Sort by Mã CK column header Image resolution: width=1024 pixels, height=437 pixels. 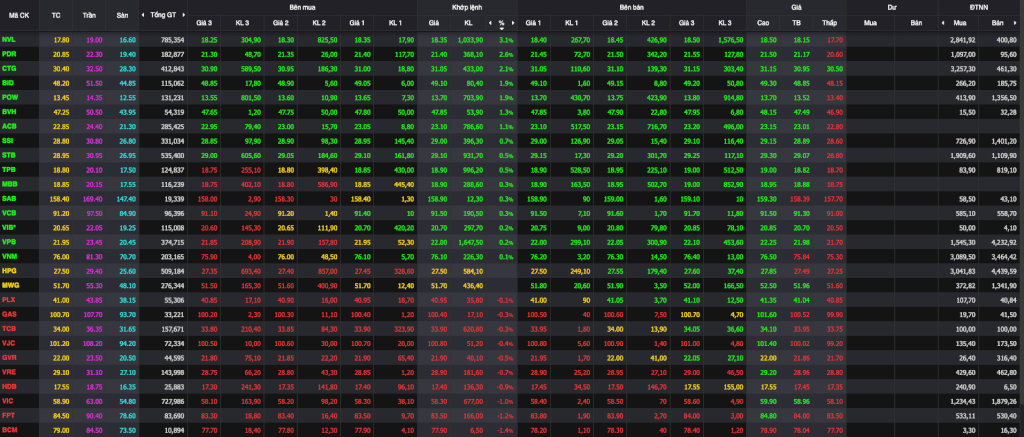(x=18, y=14)
